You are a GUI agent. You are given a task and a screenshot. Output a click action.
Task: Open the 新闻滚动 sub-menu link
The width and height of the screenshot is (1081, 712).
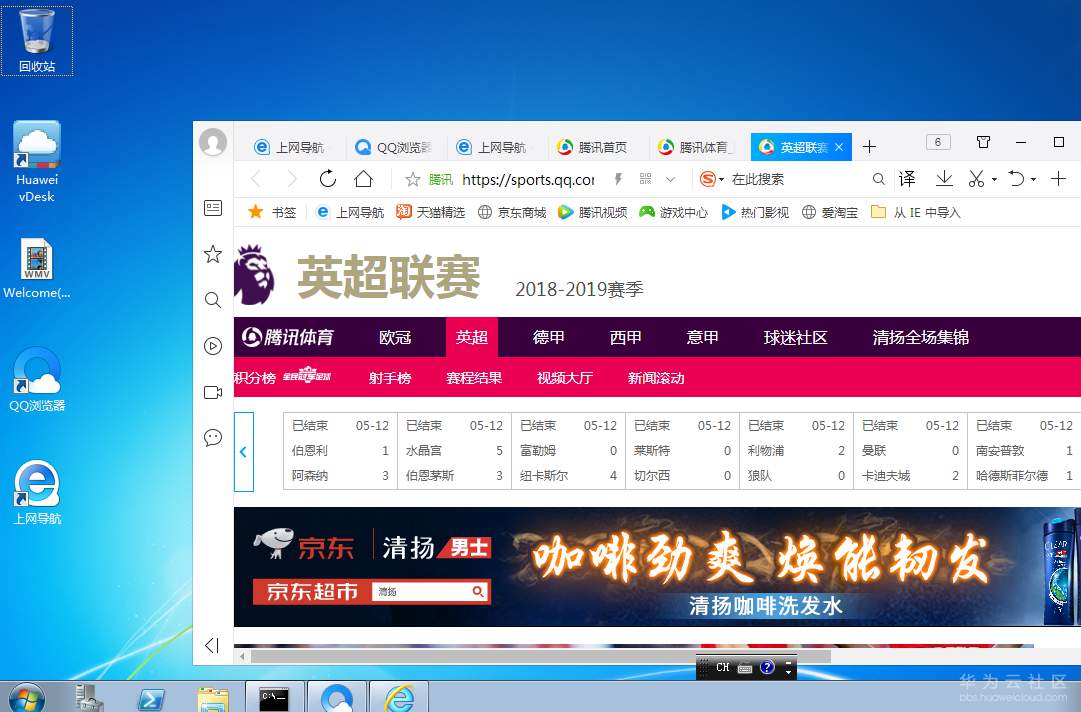[x=656, y=378]
